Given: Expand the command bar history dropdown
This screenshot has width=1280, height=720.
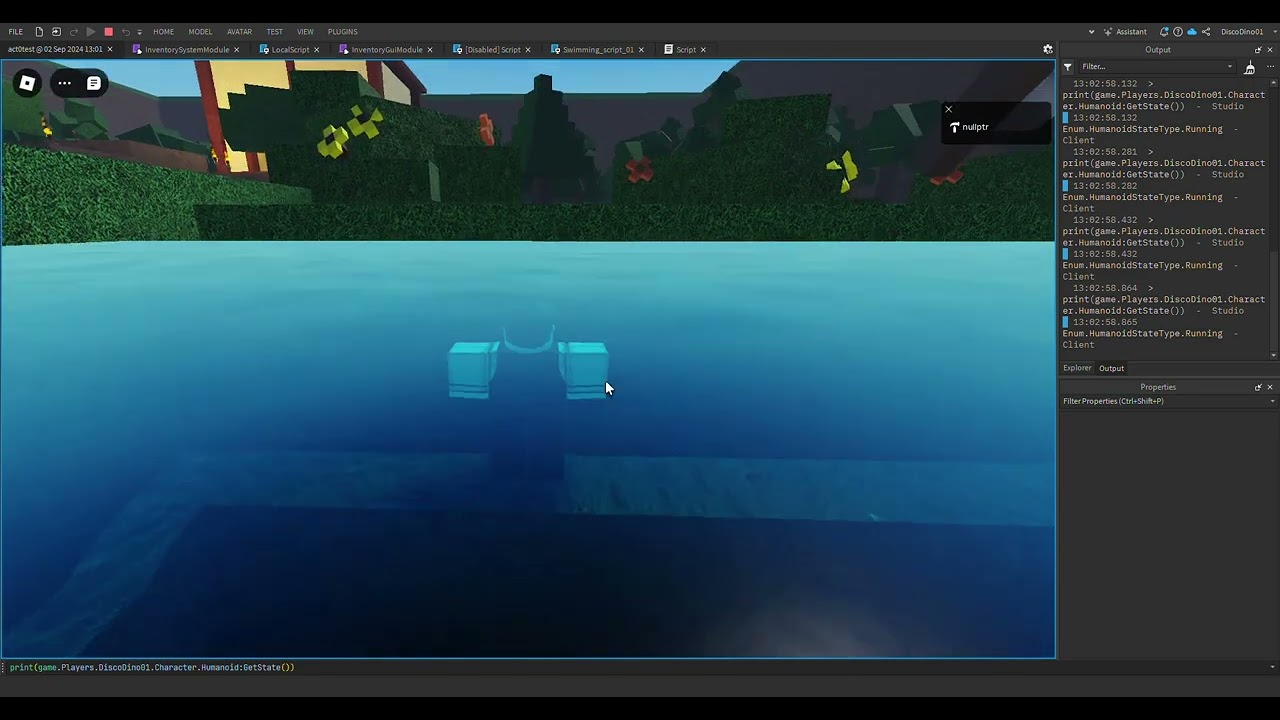Looking at the screenshot, I should tap(1272, 667).
